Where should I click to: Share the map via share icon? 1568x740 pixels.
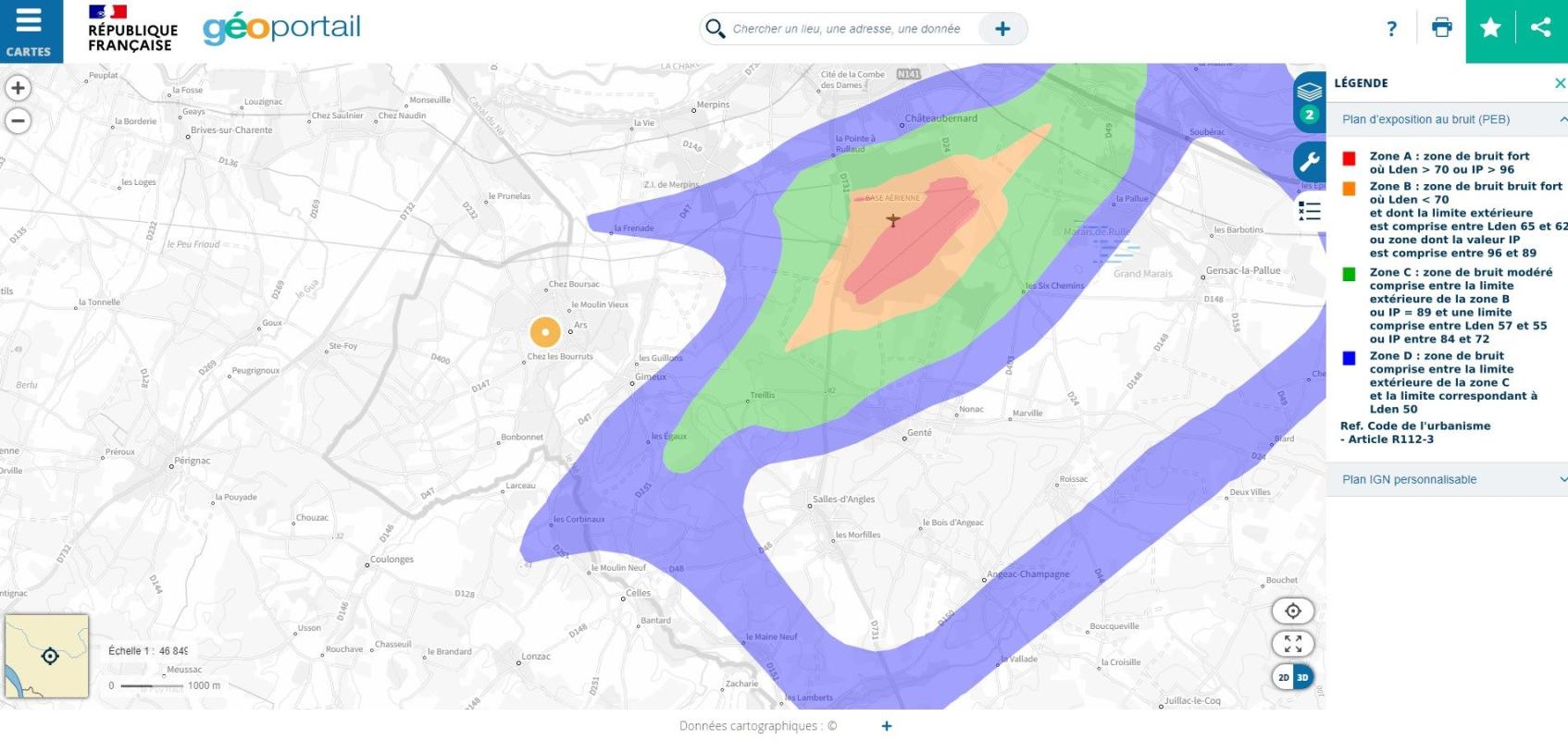(x=1541, y=29)
